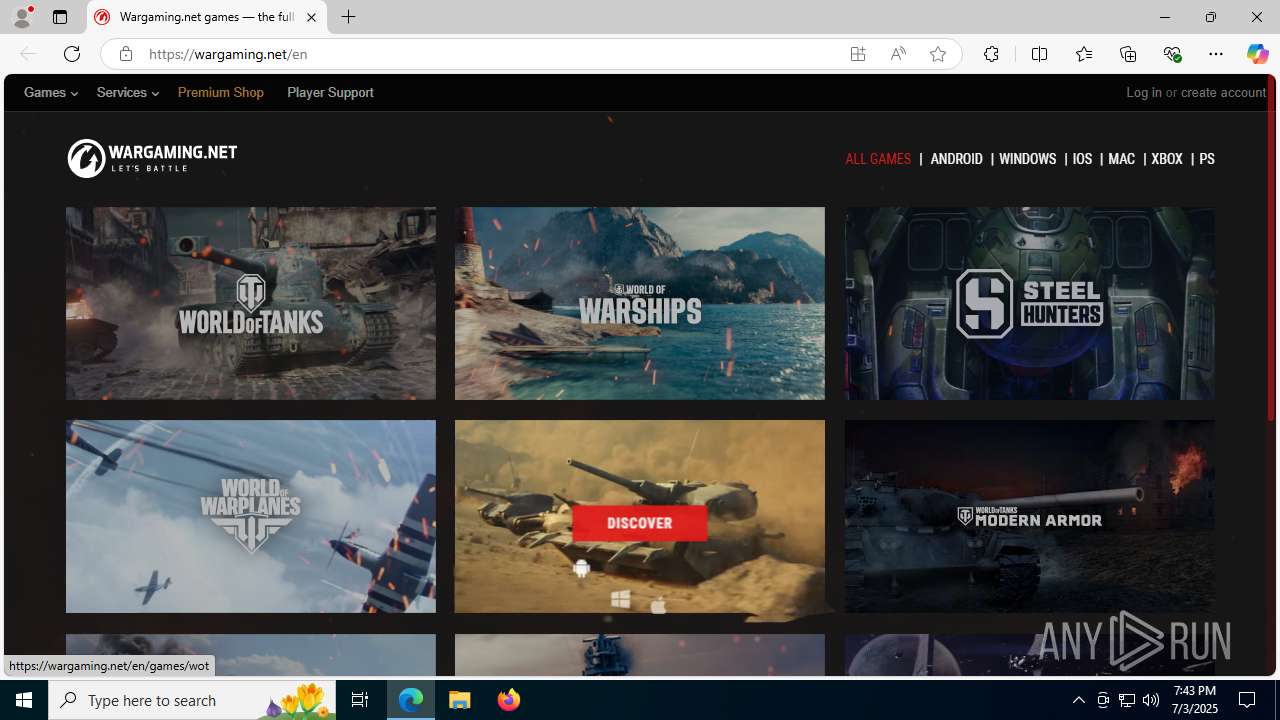Image resolution: width=1280 pixels, height=720 pixels.
Task: Open notification center icon
Action: click(x=1248, y=700)
